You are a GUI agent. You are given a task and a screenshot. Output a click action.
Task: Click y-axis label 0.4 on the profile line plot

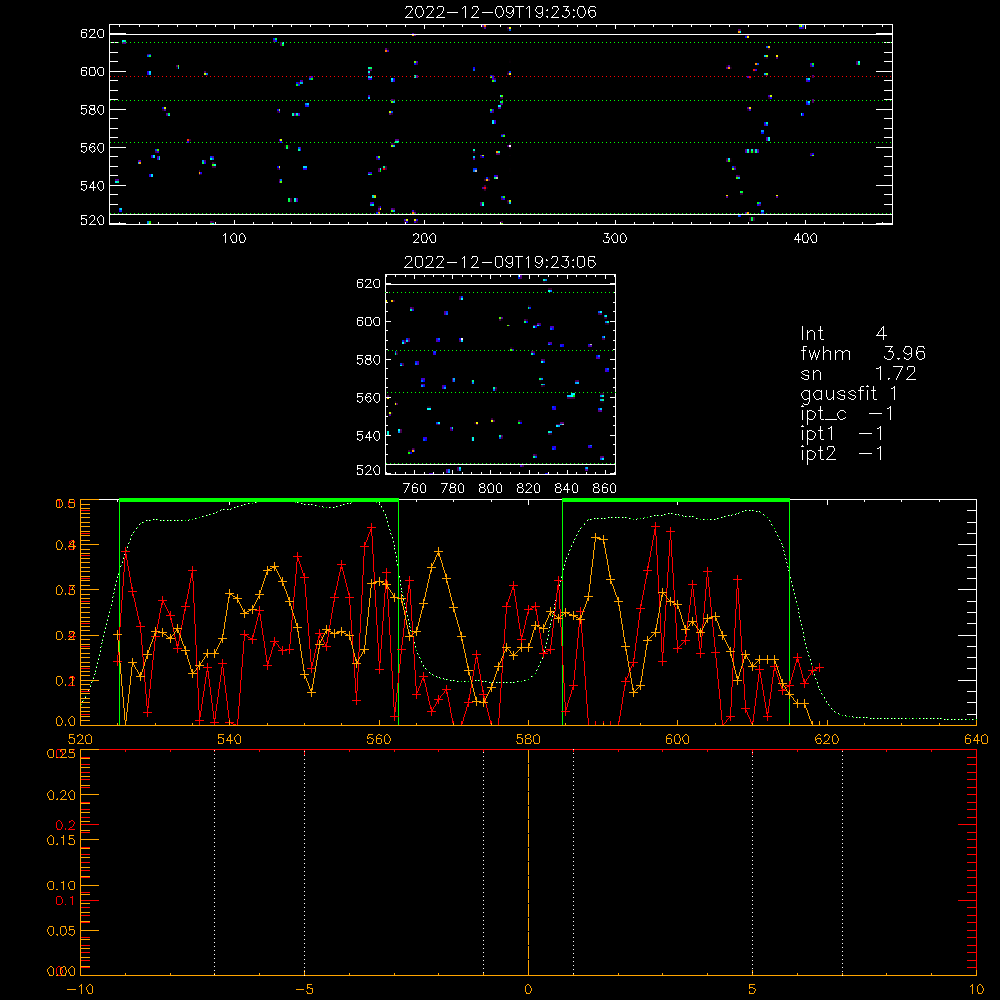[x=66, y=545]
